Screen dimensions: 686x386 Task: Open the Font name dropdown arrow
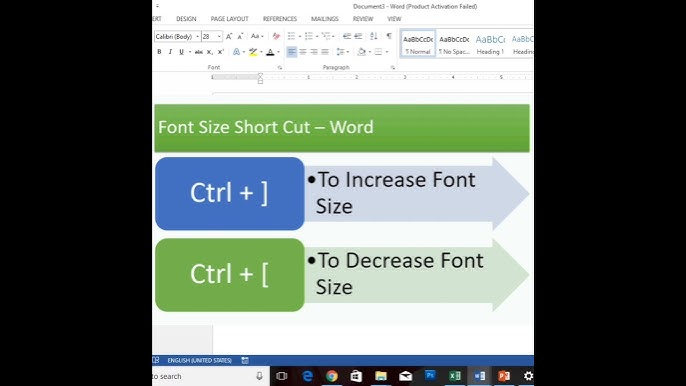point(197,36)
